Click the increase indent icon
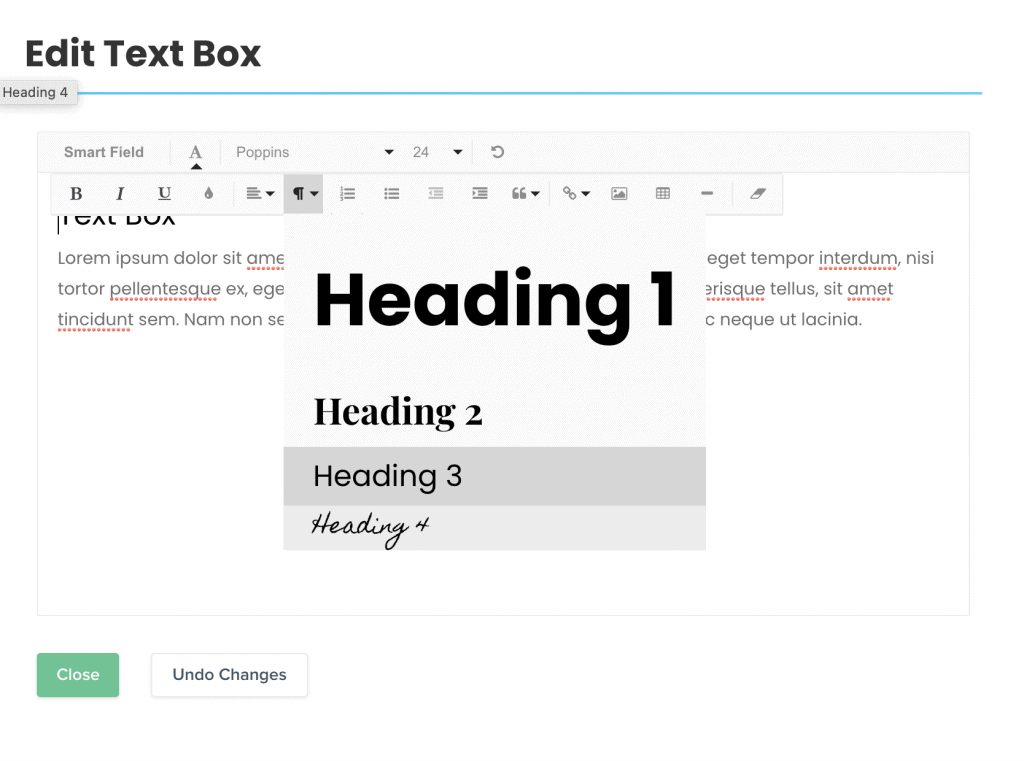The height and width of the screenshot is (761, 1024). [x=480, y=194]
